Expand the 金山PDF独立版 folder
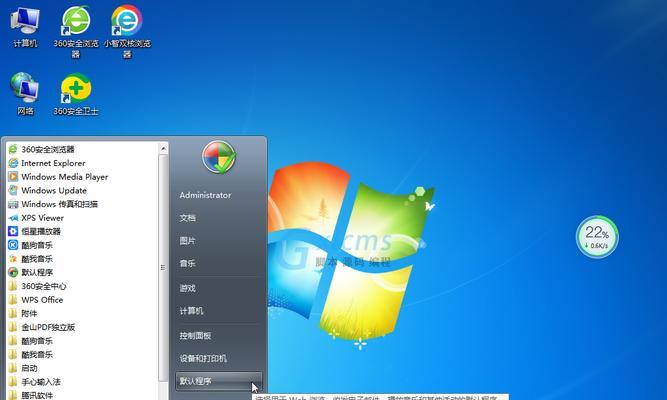 point(83,327)
